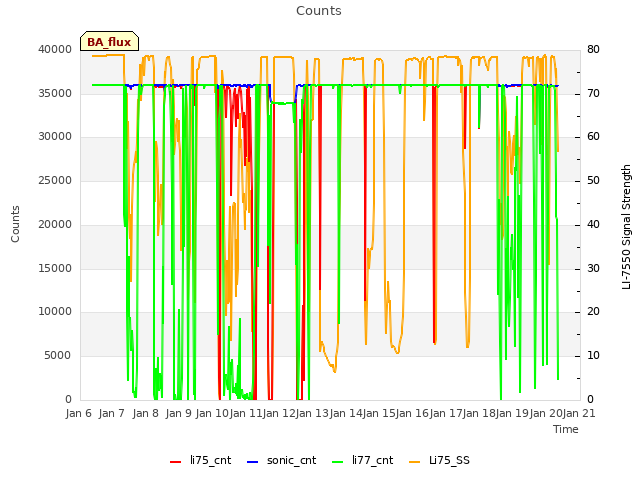
Task: Click the green li77_cnt legend swatch
Action: pos(338,462)
